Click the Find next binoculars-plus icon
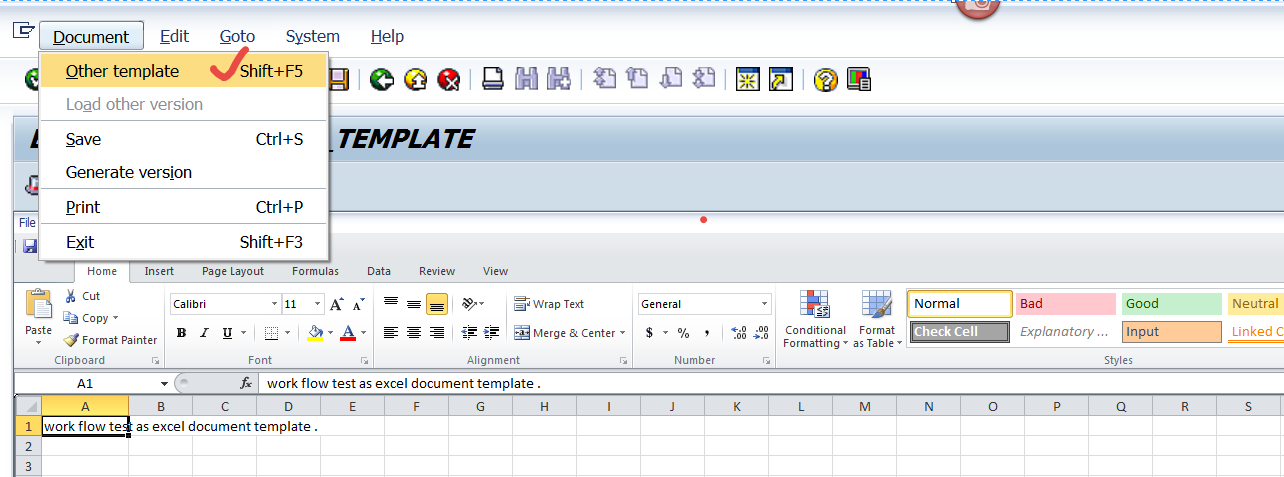Viewport: 1284px width, 477px height. tap(558, 80)
